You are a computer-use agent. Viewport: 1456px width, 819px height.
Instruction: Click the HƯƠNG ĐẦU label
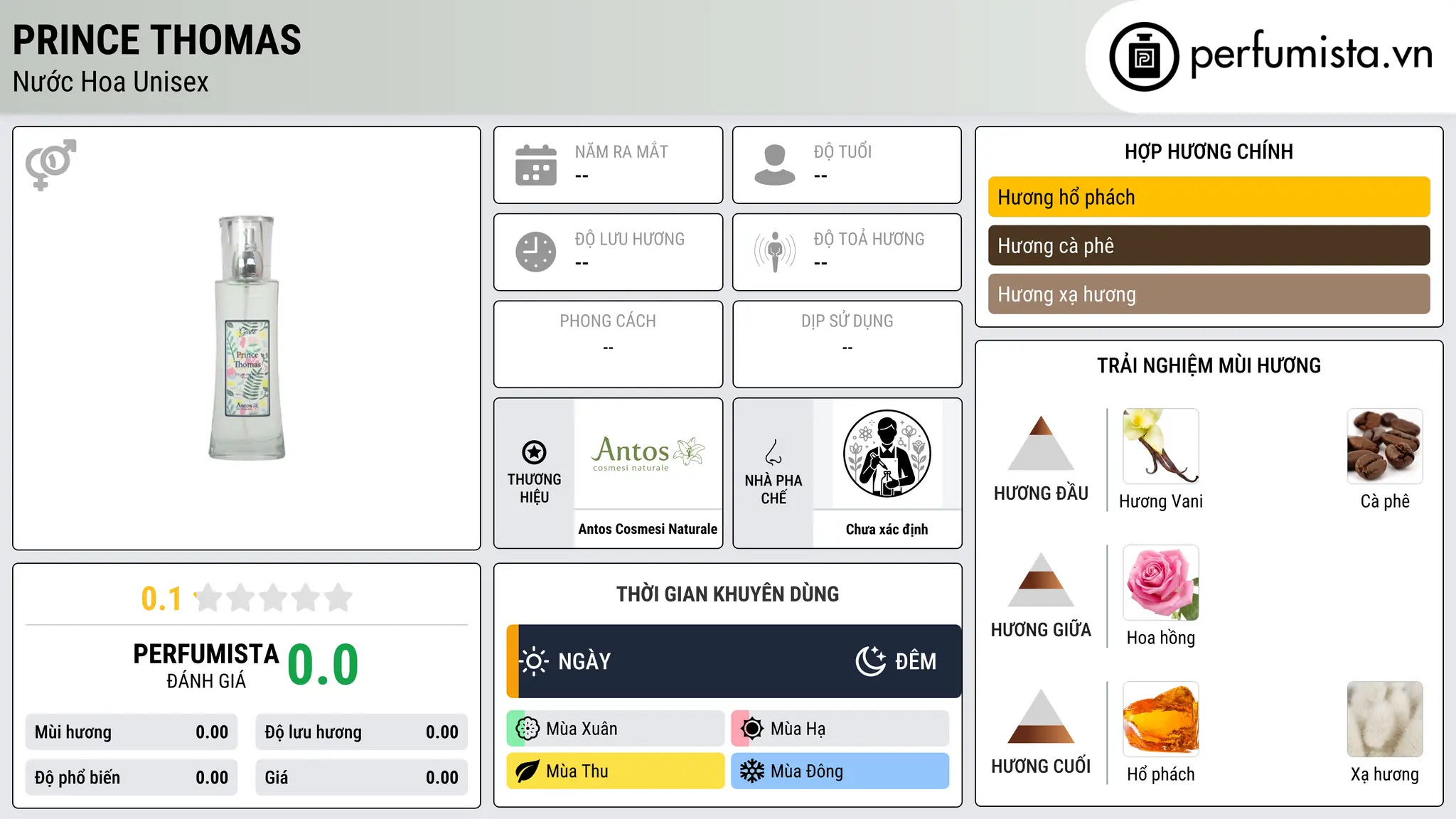click(x=1041, y=493)
